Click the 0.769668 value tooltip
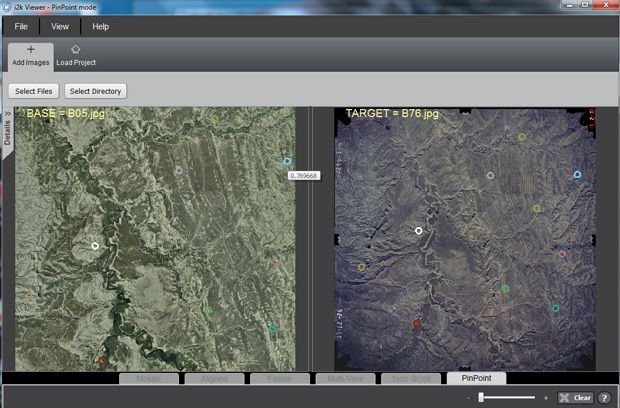Image resolution: width=620 pixels, height=408 pixels. pyautogui.click(x=304, y=176)
